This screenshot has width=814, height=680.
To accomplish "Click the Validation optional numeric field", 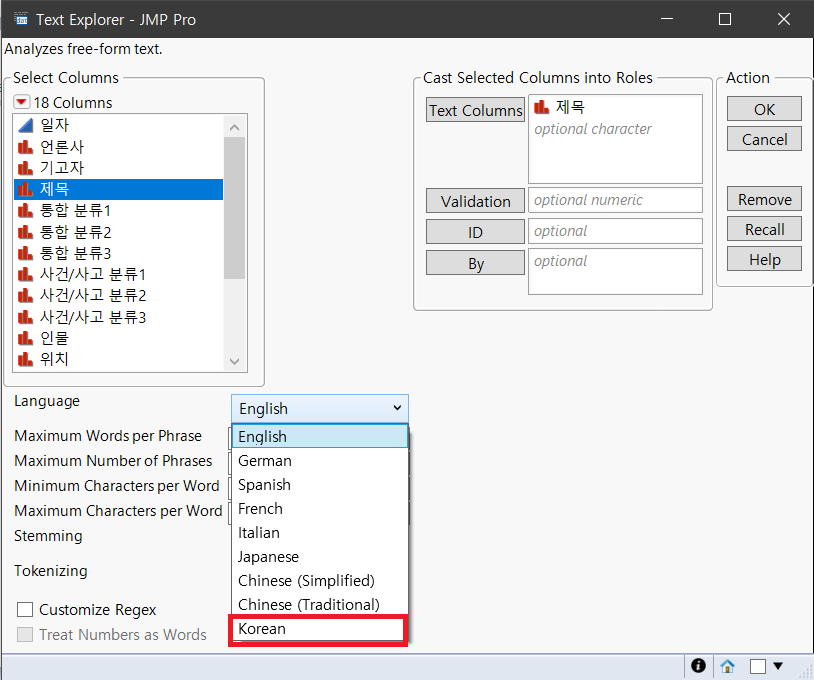I will [x=615, y=200].
